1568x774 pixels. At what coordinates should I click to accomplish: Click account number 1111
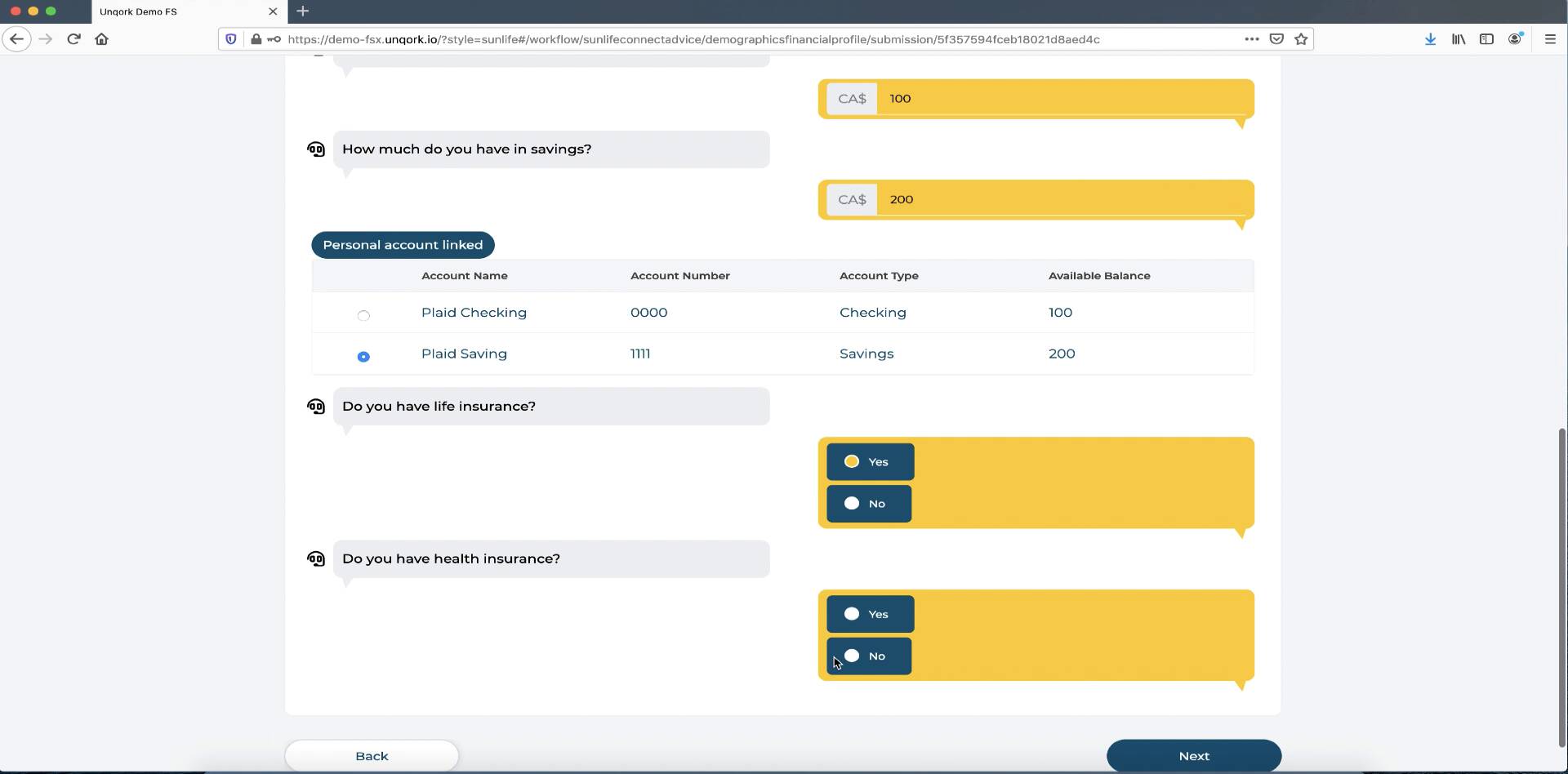click(640, 354)
